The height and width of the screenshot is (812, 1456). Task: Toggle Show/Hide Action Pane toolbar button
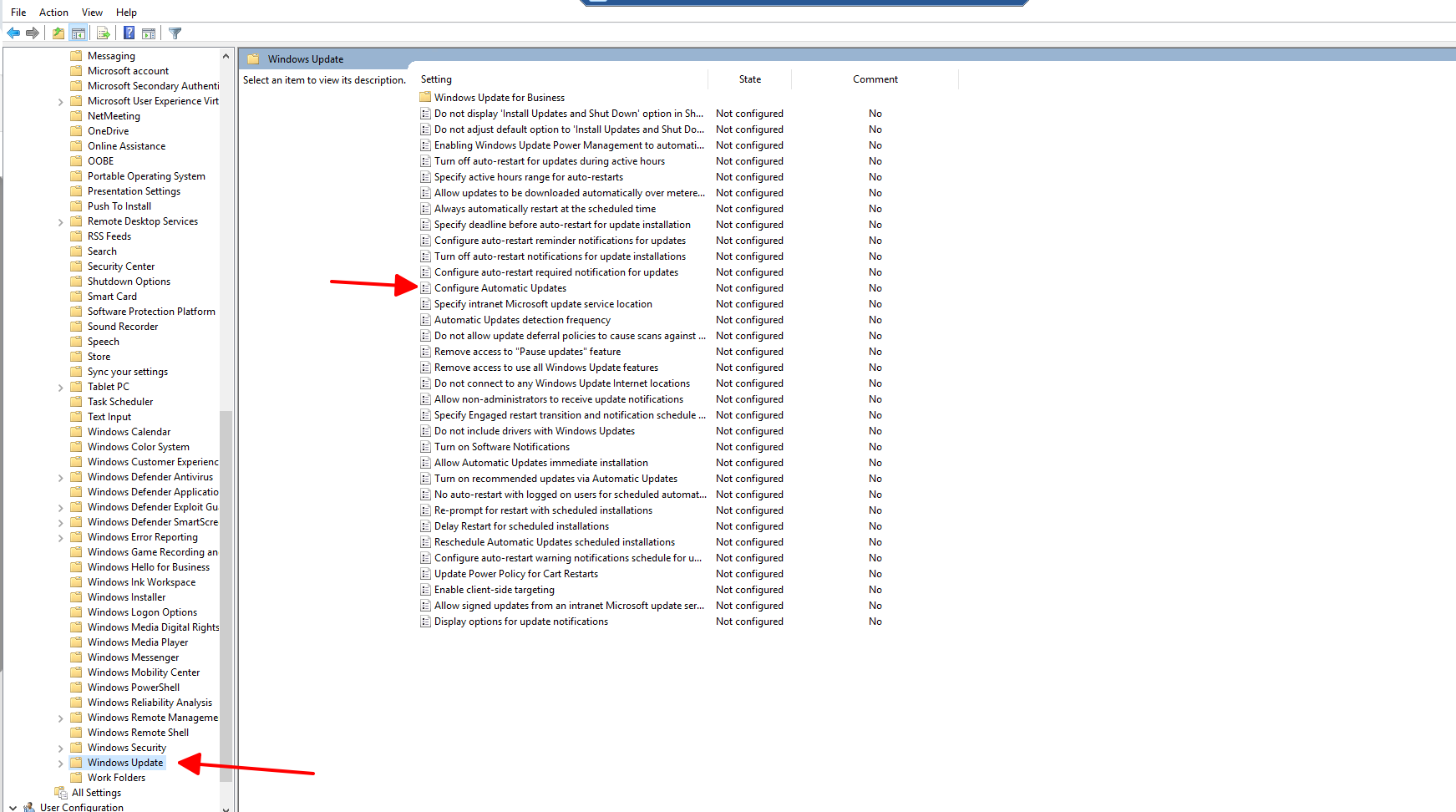click(x=149, y=33)
